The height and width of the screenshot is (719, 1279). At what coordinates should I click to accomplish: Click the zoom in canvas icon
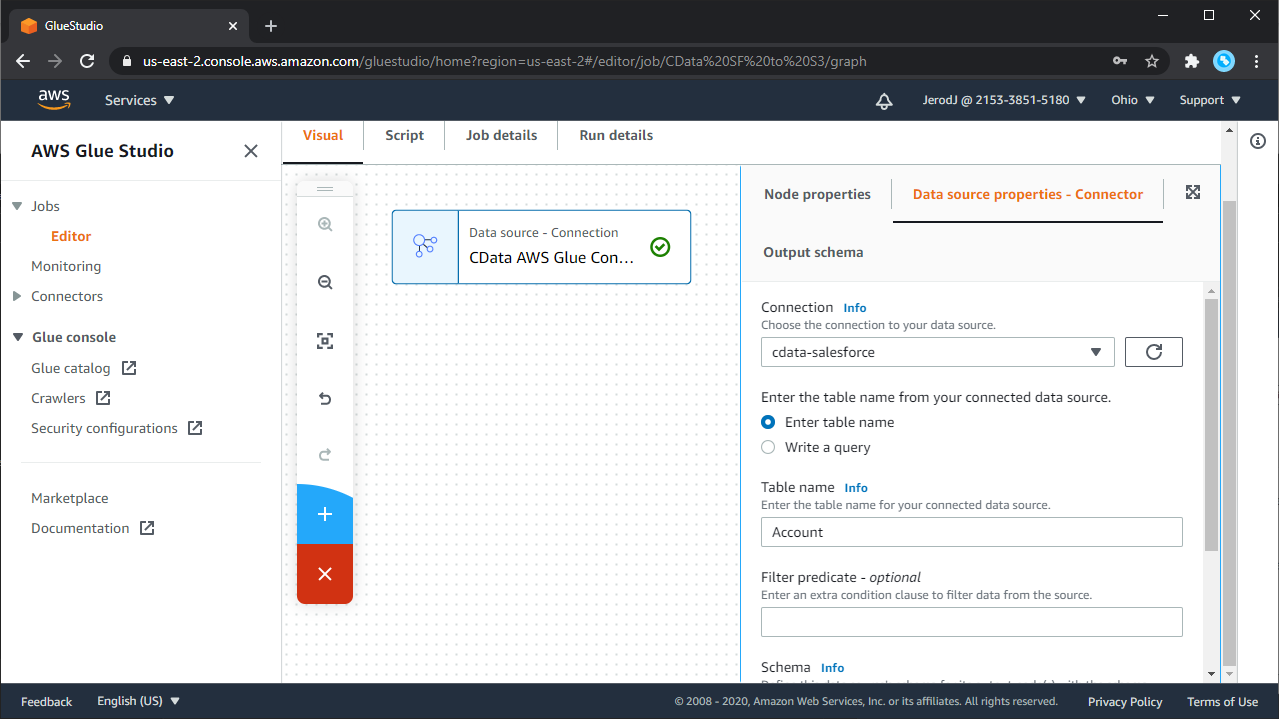[325, 225]
